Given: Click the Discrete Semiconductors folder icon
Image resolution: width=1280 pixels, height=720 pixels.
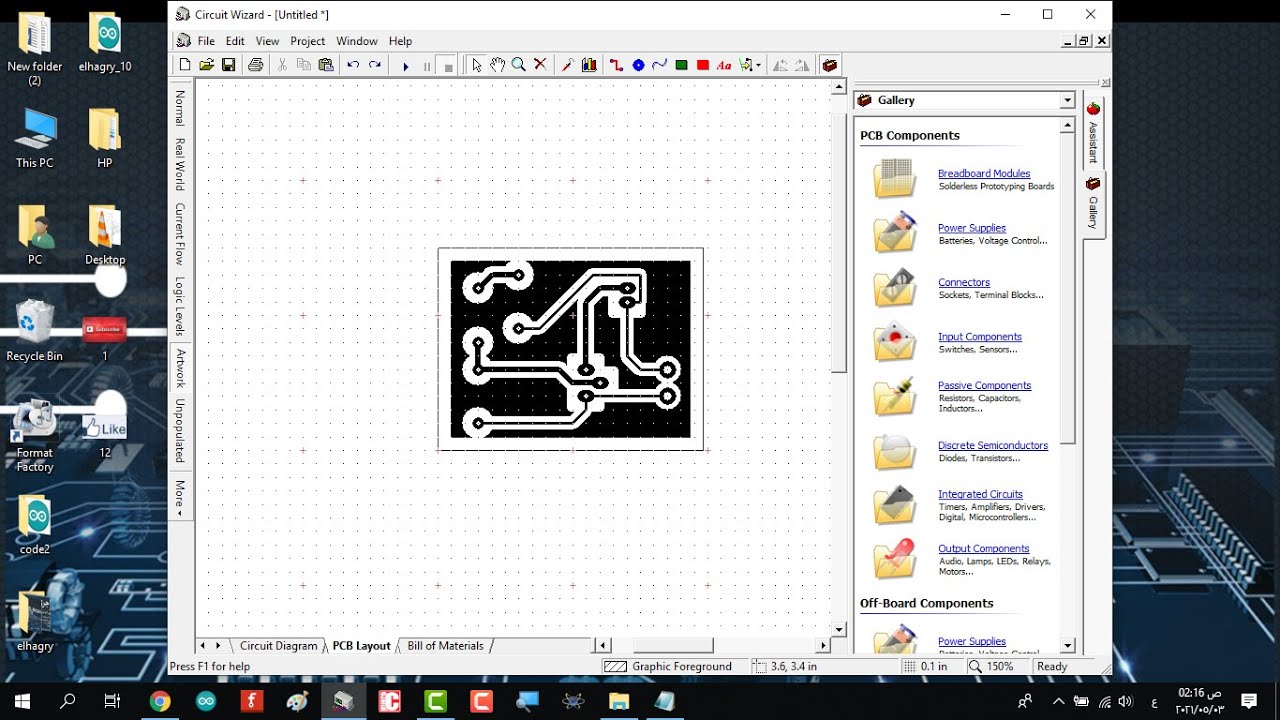Looking at the screenshot, I should 894,452.
